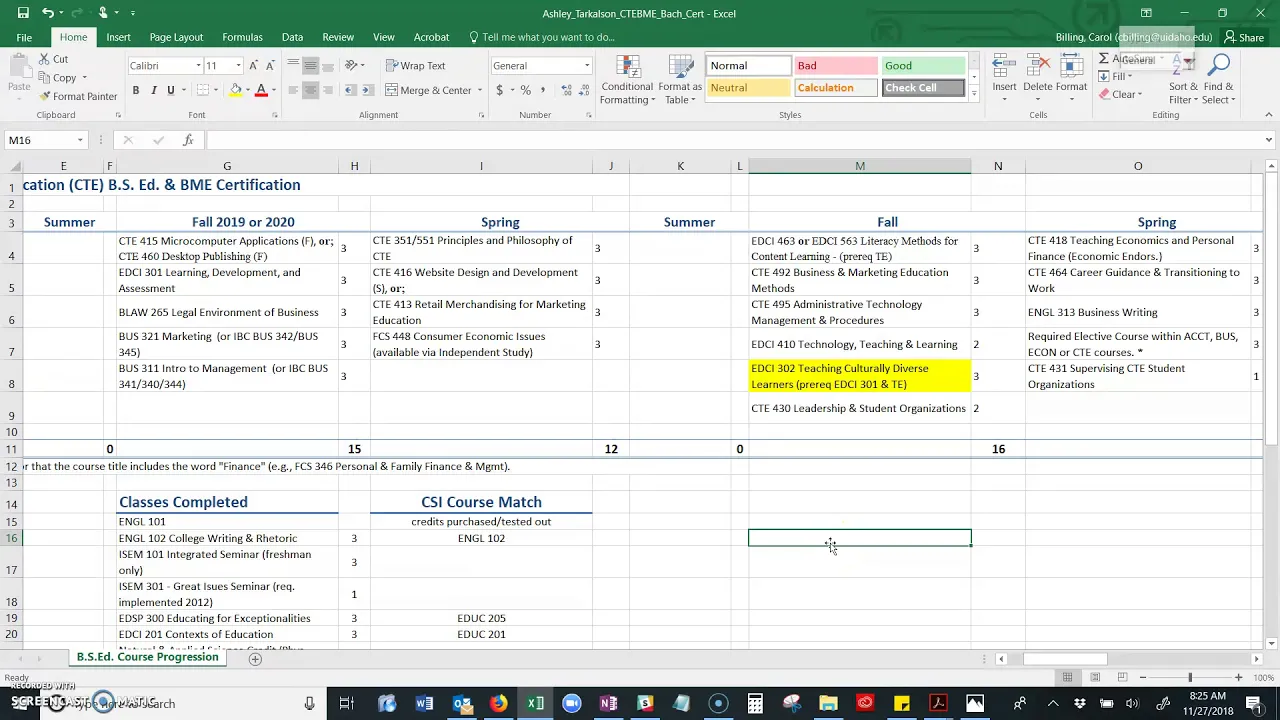Click increase decimal icon
The image size is (1280, 720).
pos(566,91)
